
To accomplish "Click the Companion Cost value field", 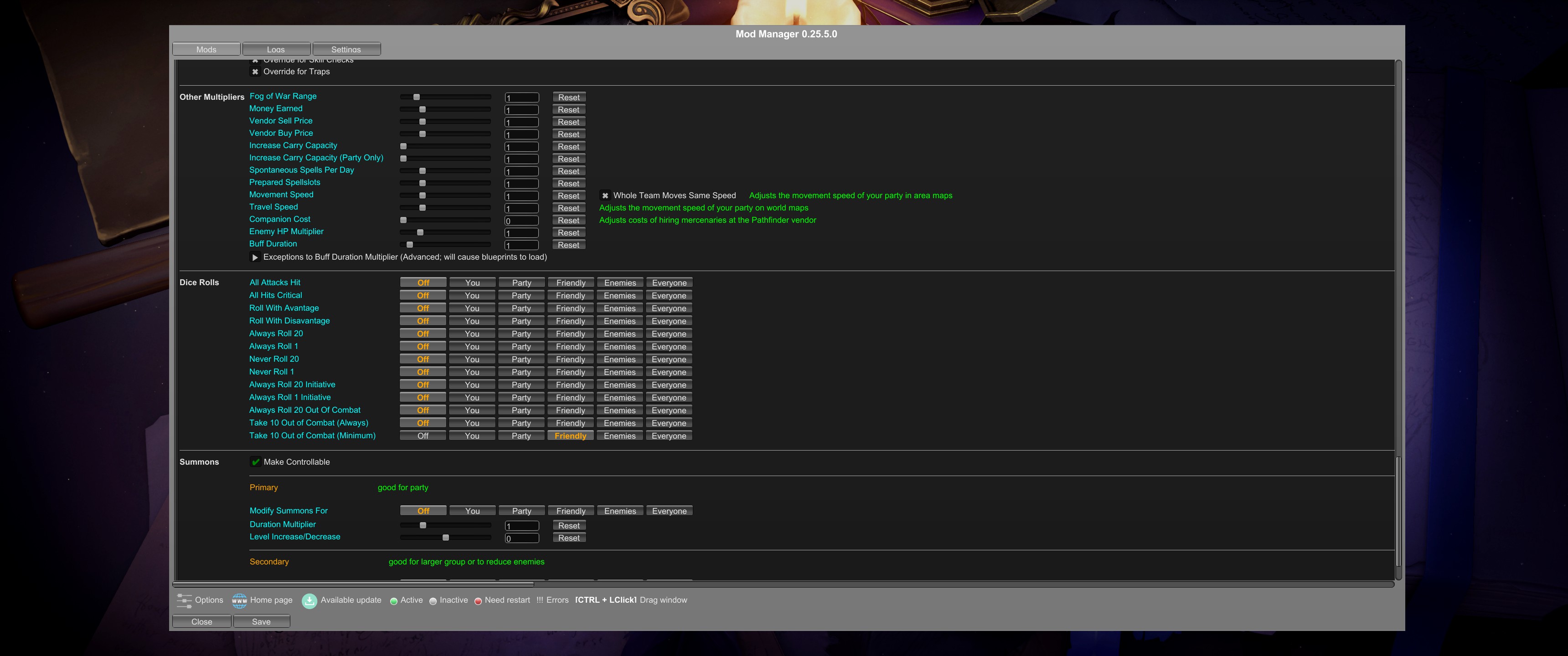I will click(x=521, y=221).
